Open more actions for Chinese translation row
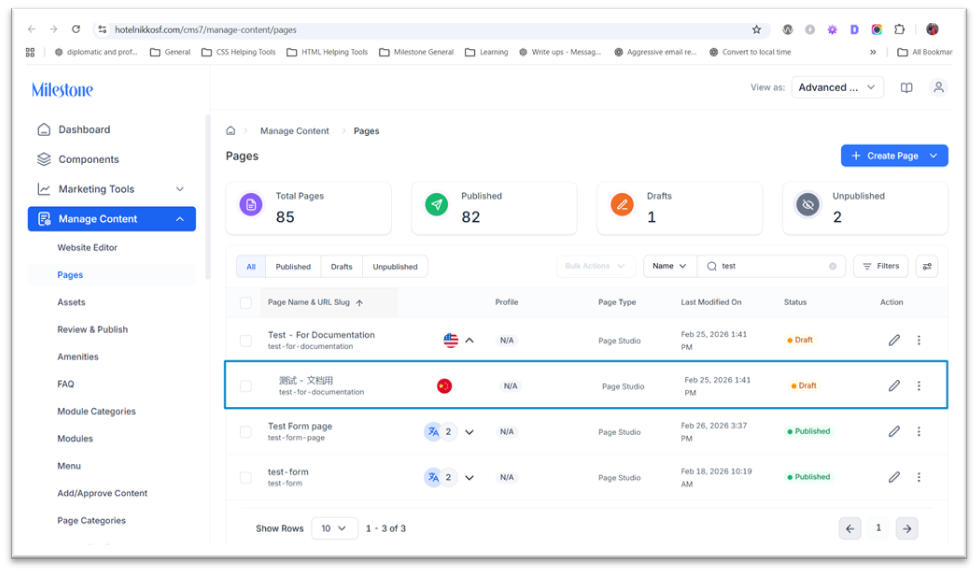The image size is (978, 573). coord(919,386)
